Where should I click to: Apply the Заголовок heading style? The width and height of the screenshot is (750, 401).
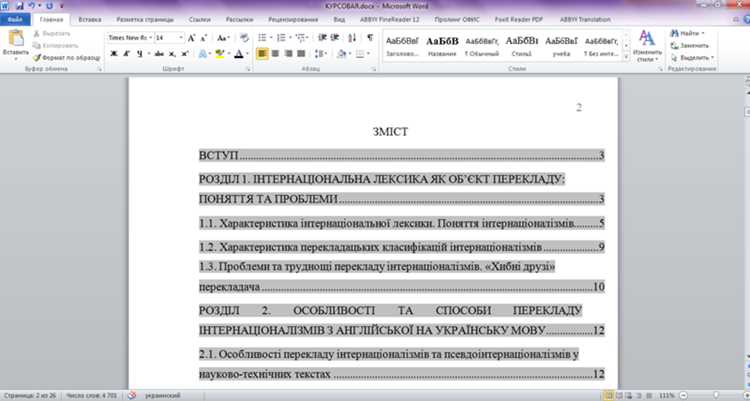tap(402, 46)
